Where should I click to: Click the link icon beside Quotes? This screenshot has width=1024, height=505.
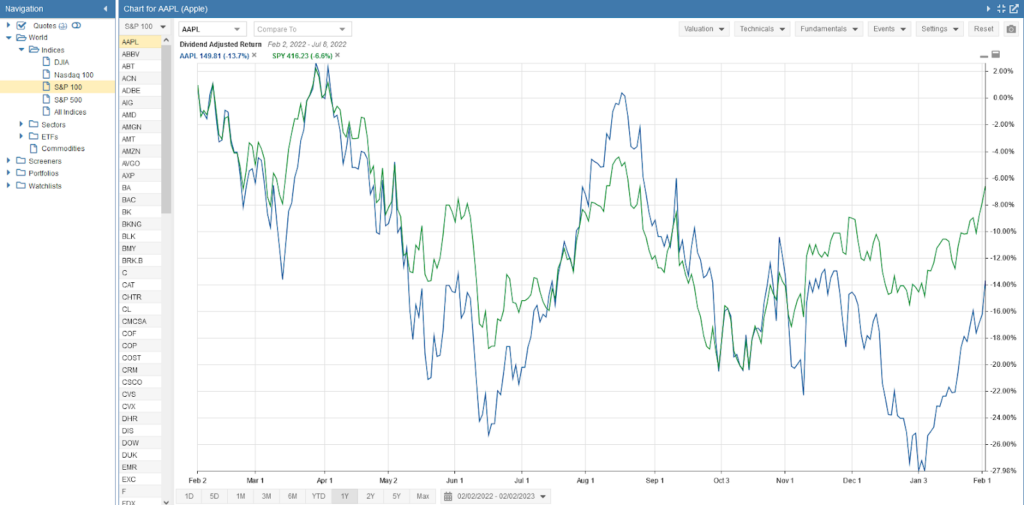tap(76, 25)
